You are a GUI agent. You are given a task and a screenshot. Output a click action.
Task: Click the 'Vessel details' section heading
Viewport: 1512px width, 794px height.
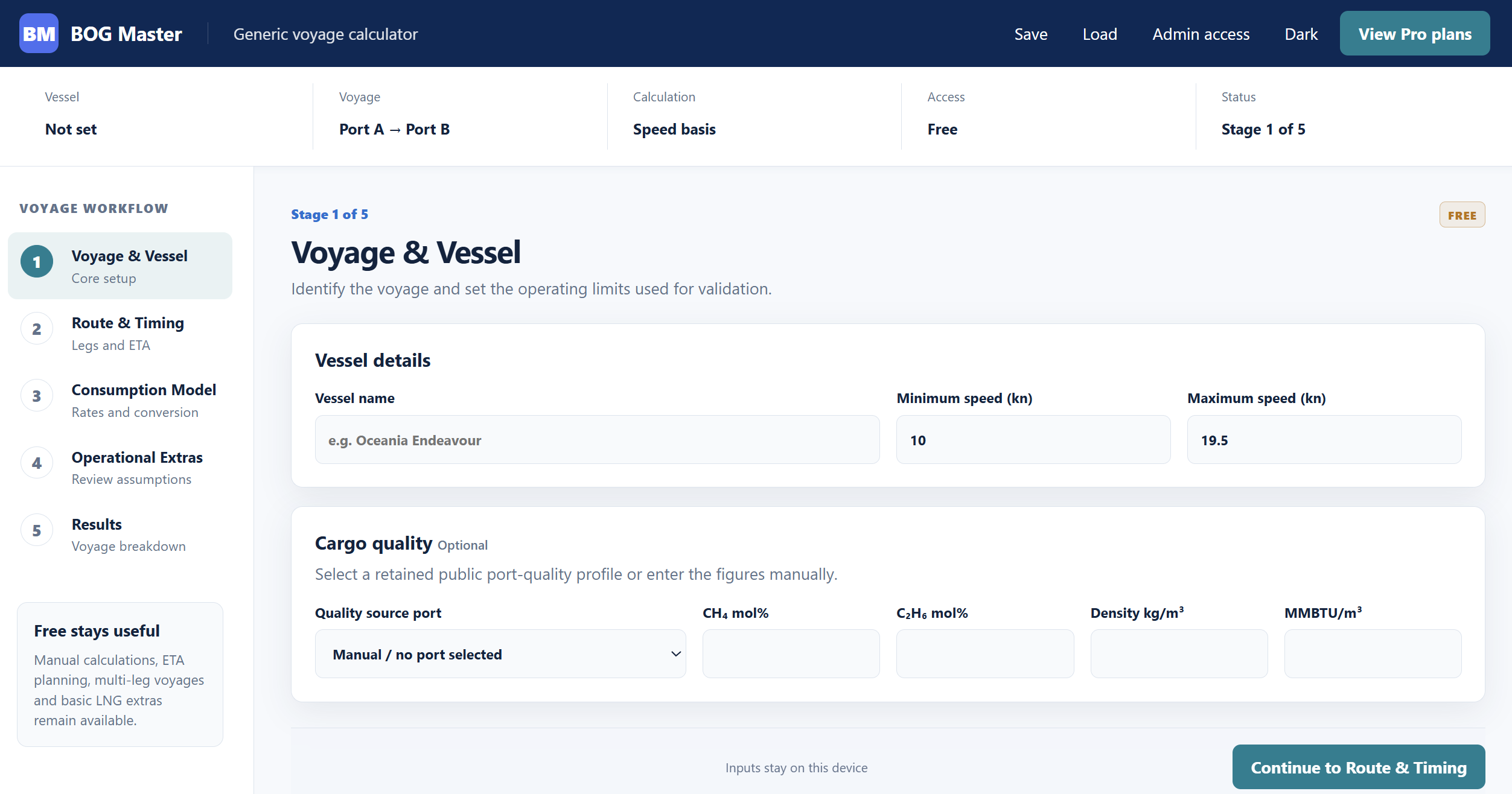tap(372, 360)
